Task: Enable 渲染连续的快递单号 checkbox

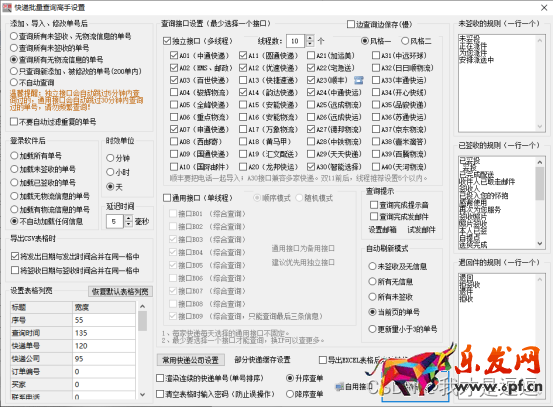Action: 210,378
